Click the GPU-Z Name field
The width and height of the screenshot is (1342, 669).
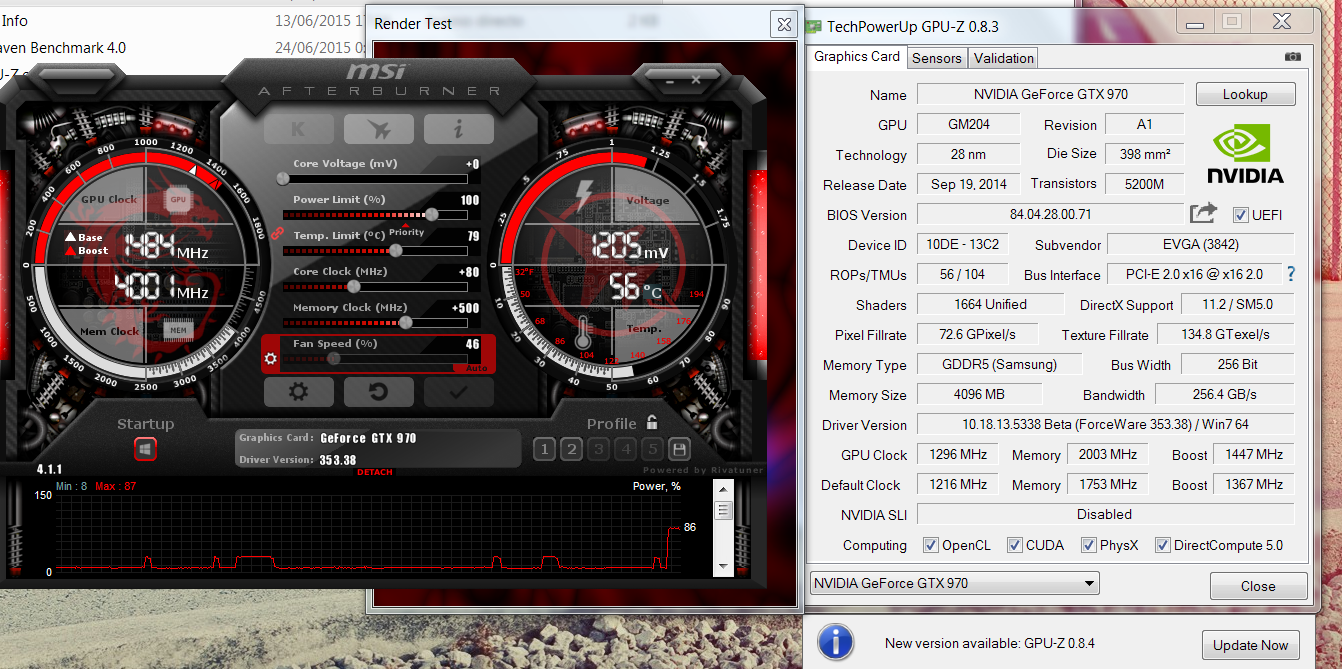1050,94
